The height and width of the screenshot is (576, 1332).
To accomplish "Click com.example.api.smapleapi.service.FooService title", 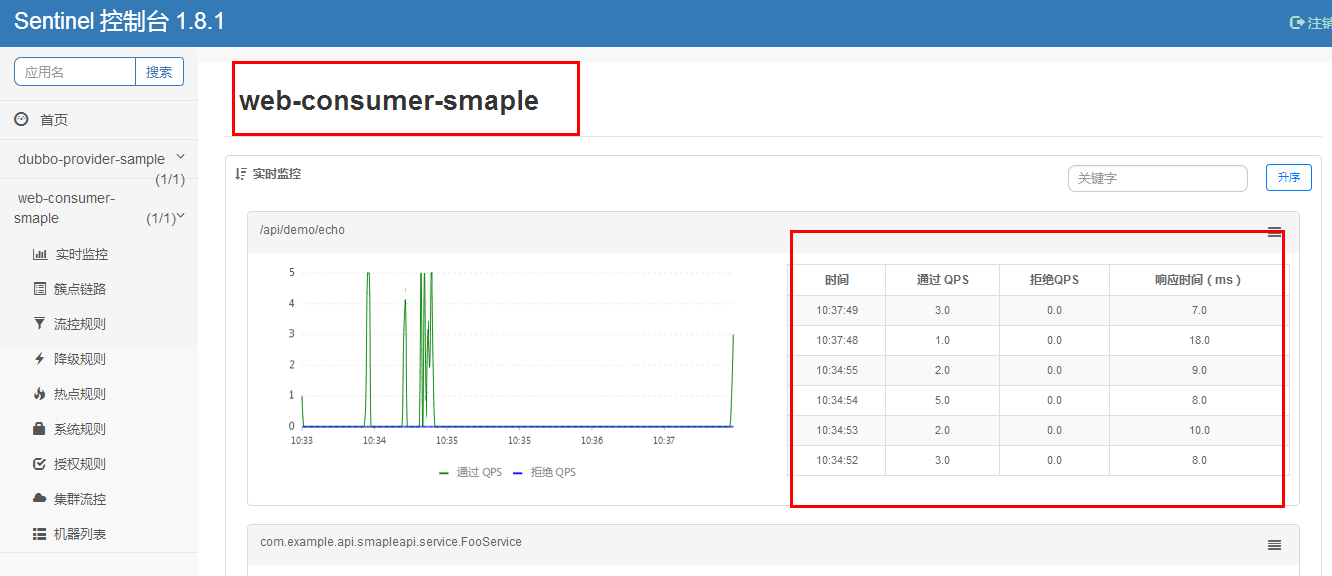I will 391,542.
